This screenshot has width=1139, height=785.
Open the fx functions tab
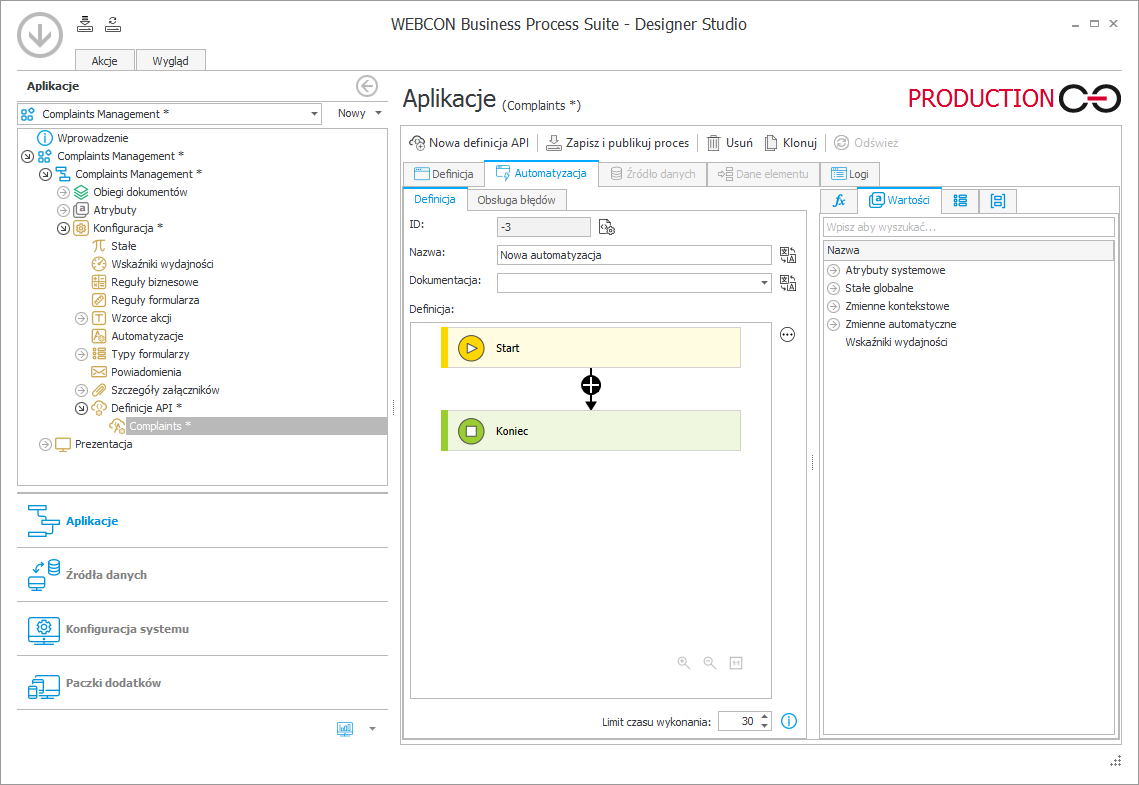pos(839,201)
